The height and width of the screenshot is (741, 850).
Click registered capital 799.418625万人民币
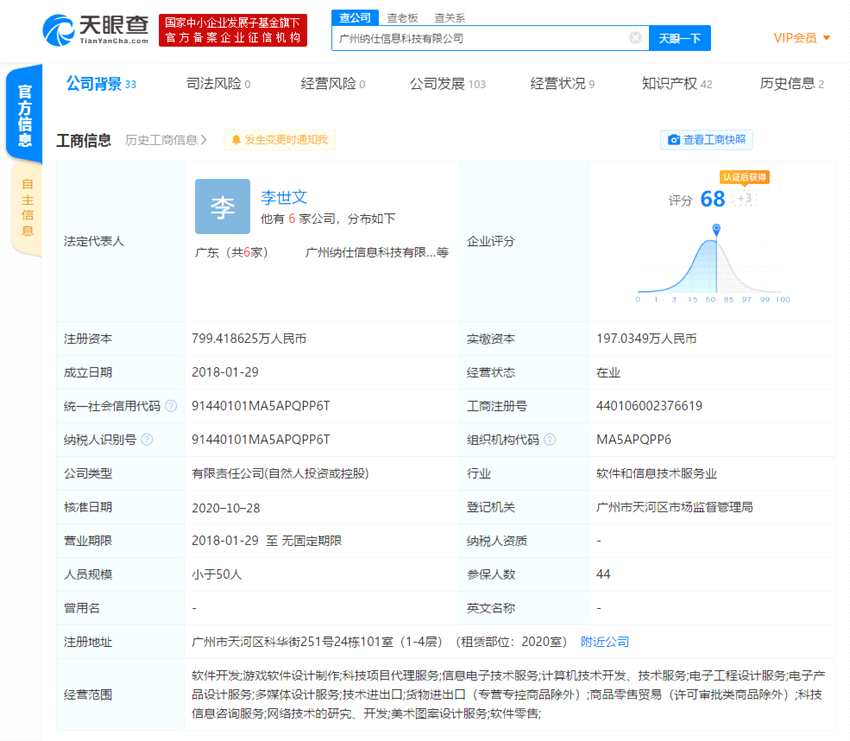[x=249, y=339]
